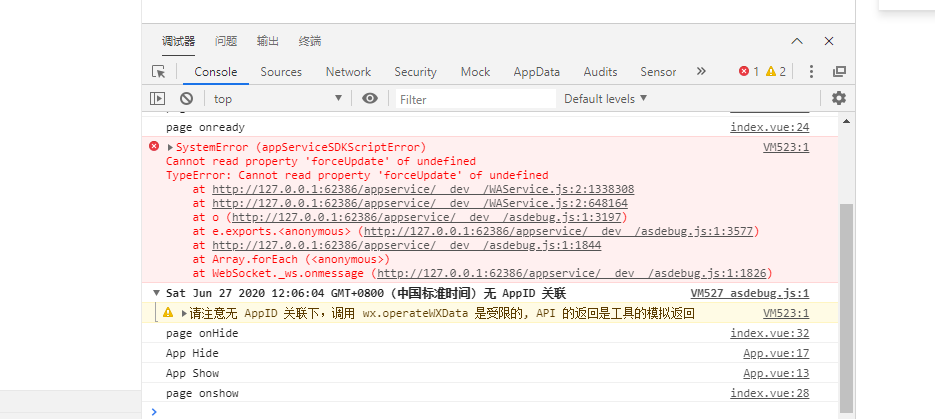Image resolution: width=935 pixels, height=419 pixels.
Task: Open source link App.vue:17
Action: coord(776,353)
